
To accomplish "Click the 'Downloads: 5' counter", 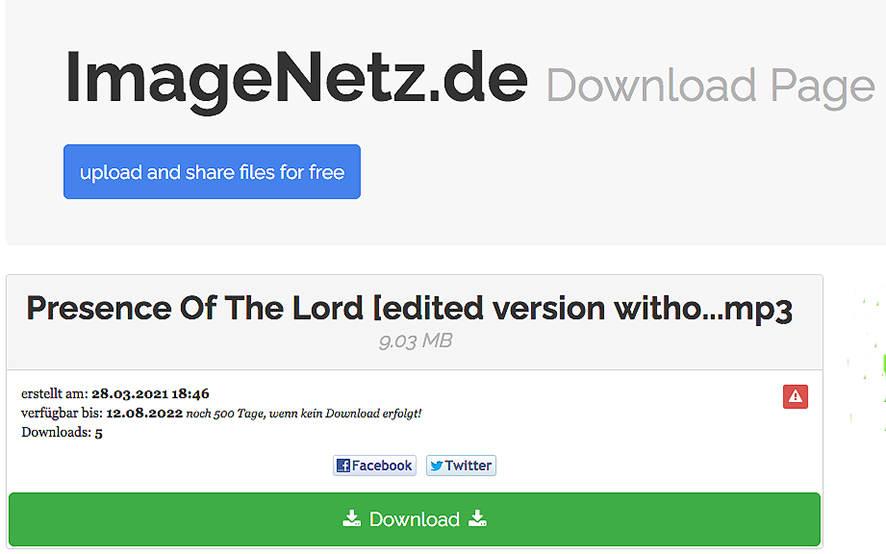I will [62, 432].
